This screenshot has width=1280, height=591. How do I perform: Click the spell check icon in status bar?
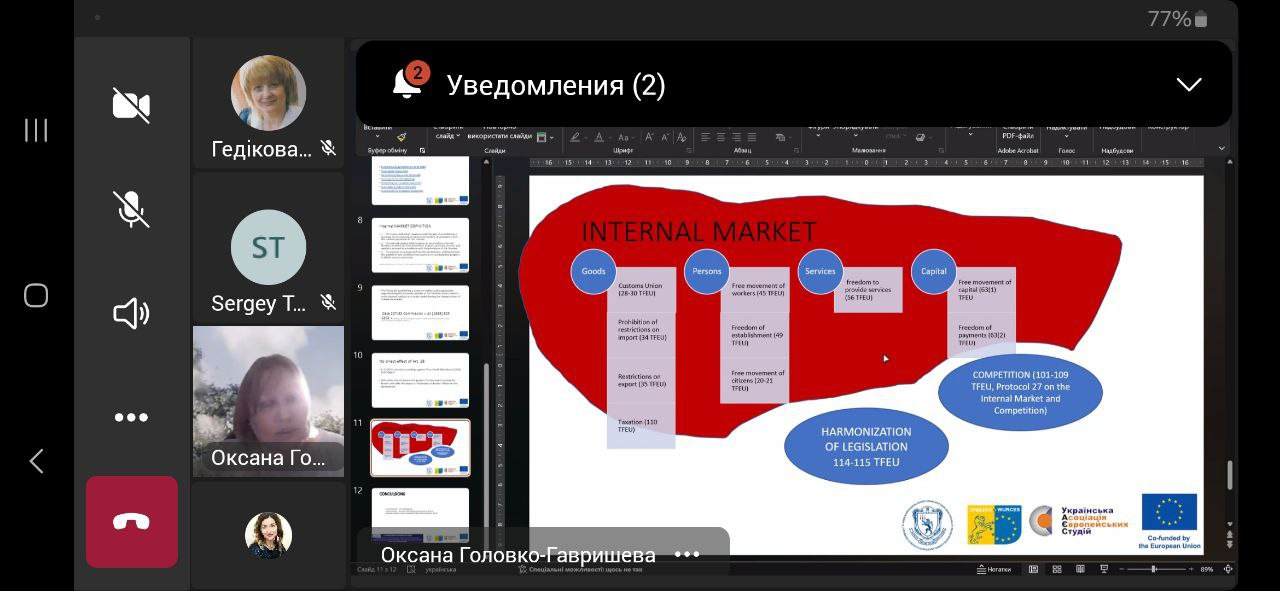pos(410,570)
